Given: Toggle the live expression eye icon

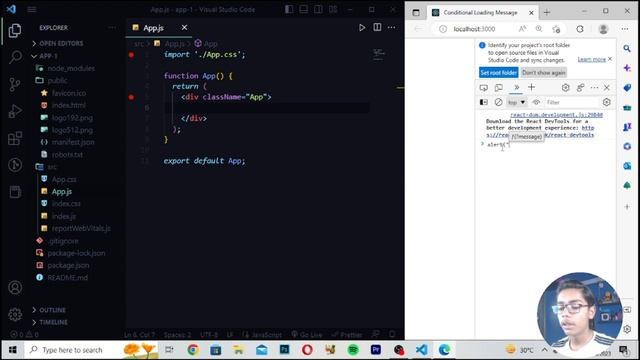Looking at the screenshot, I should pyautogui.click(x=536, y=102).
